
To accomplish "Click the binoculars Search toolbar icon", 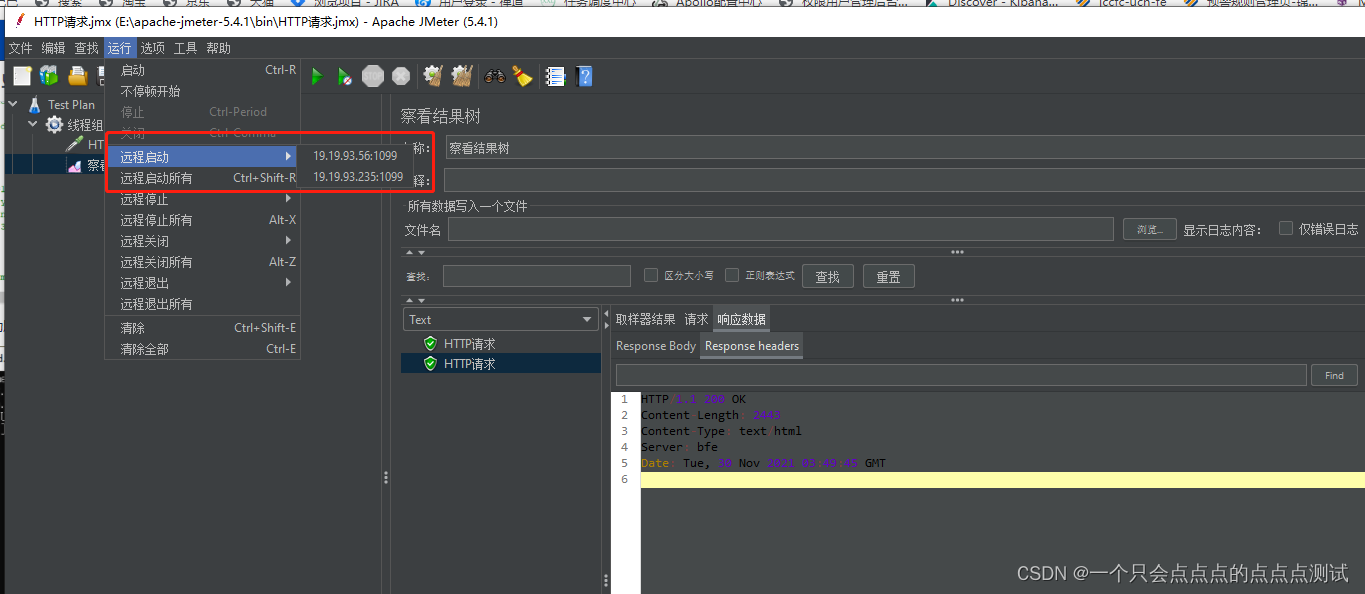I will [x=495, y=76].
